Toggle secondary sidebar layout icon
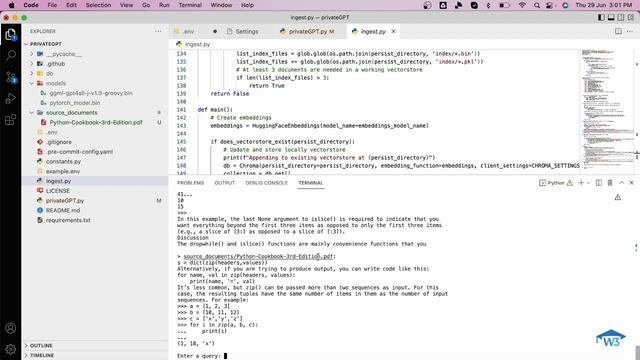Screen dimensions: 640x360 coord(621,18)
